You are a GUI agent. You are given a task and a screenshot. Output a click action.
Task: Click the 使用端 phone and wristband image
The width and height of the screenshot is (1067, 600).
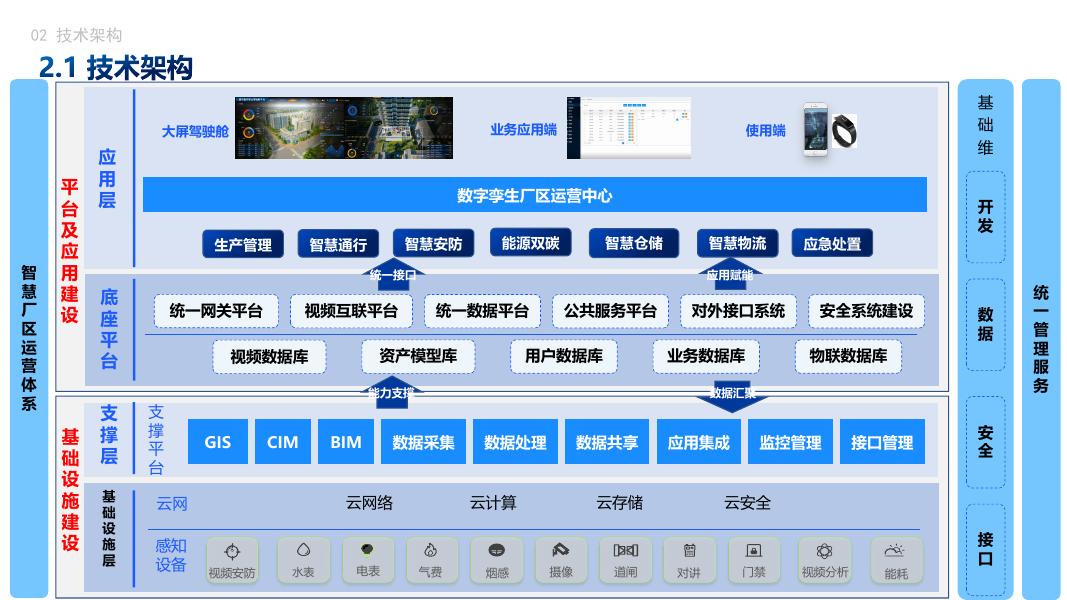pos(830,129)
